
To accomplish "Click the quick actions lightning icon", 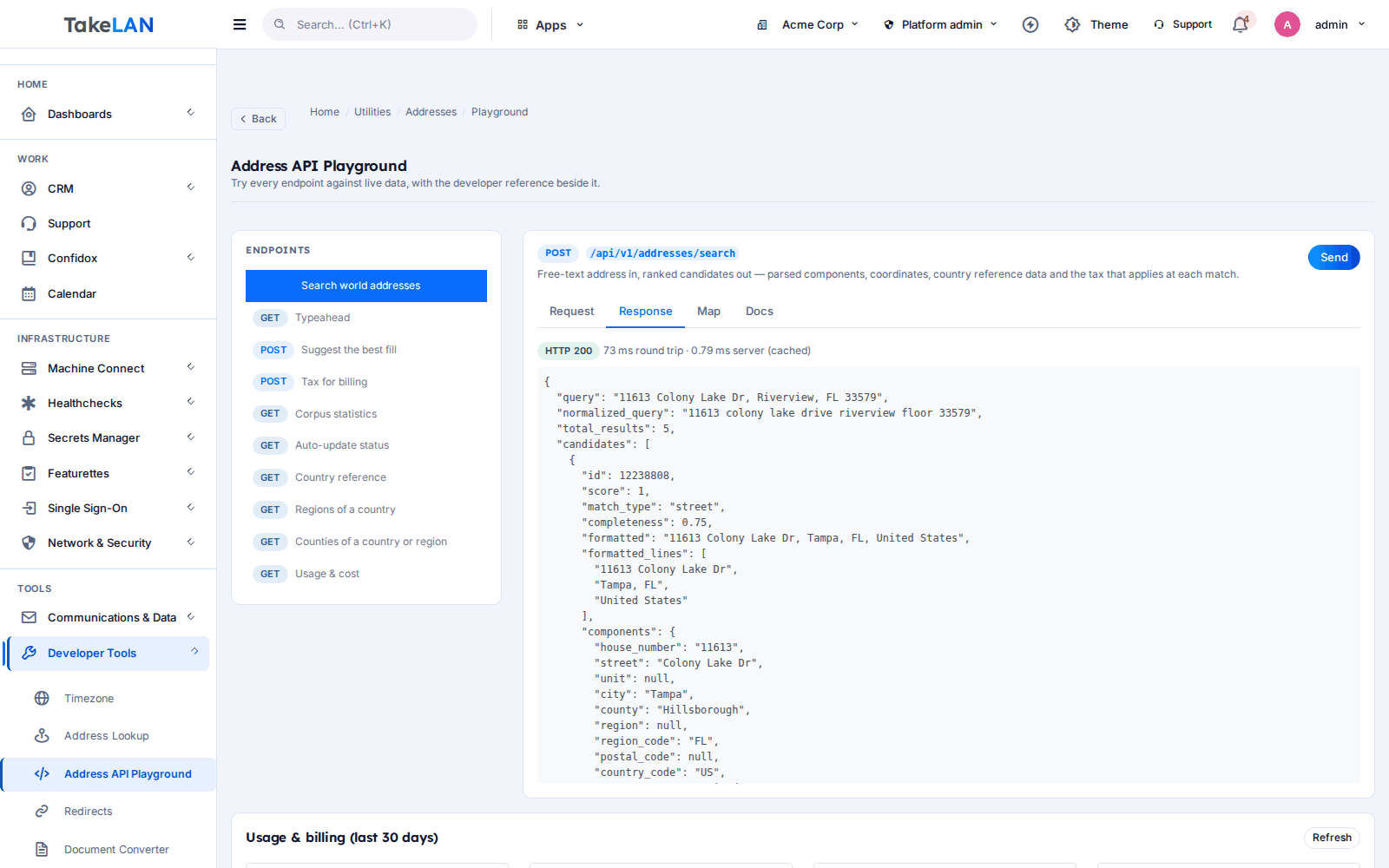I will tap(1030, 24).
